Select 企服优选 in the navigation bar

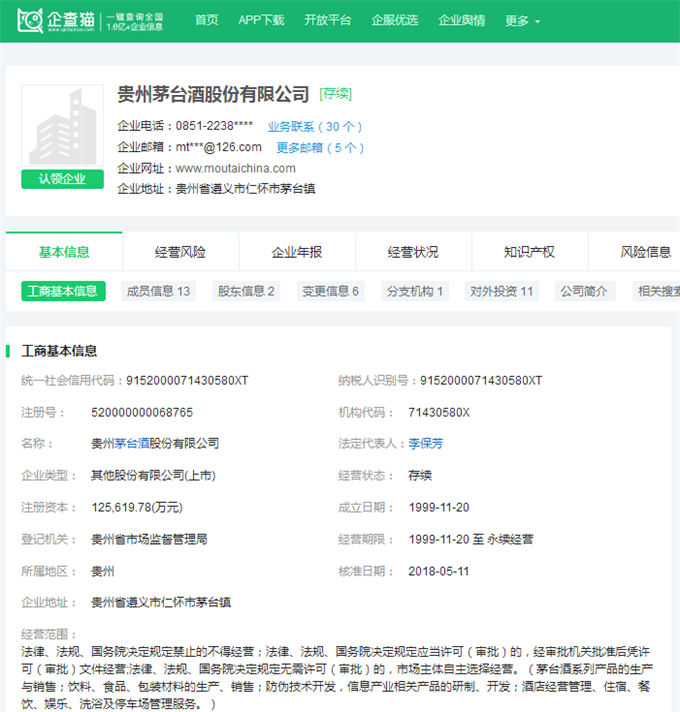point(394,20)
